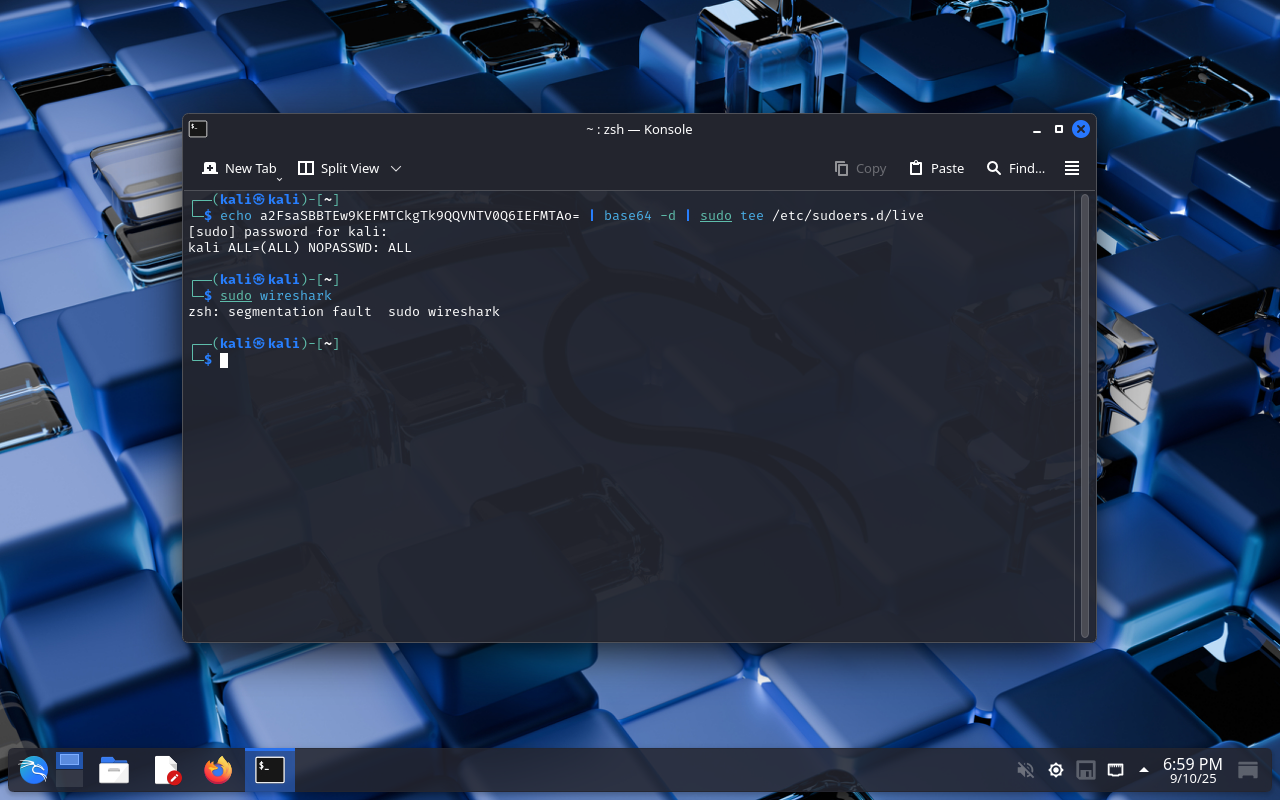Open the brightness tray icon
The width and height of the screenshot is (1280, 800).
[x=1055, y=770]
